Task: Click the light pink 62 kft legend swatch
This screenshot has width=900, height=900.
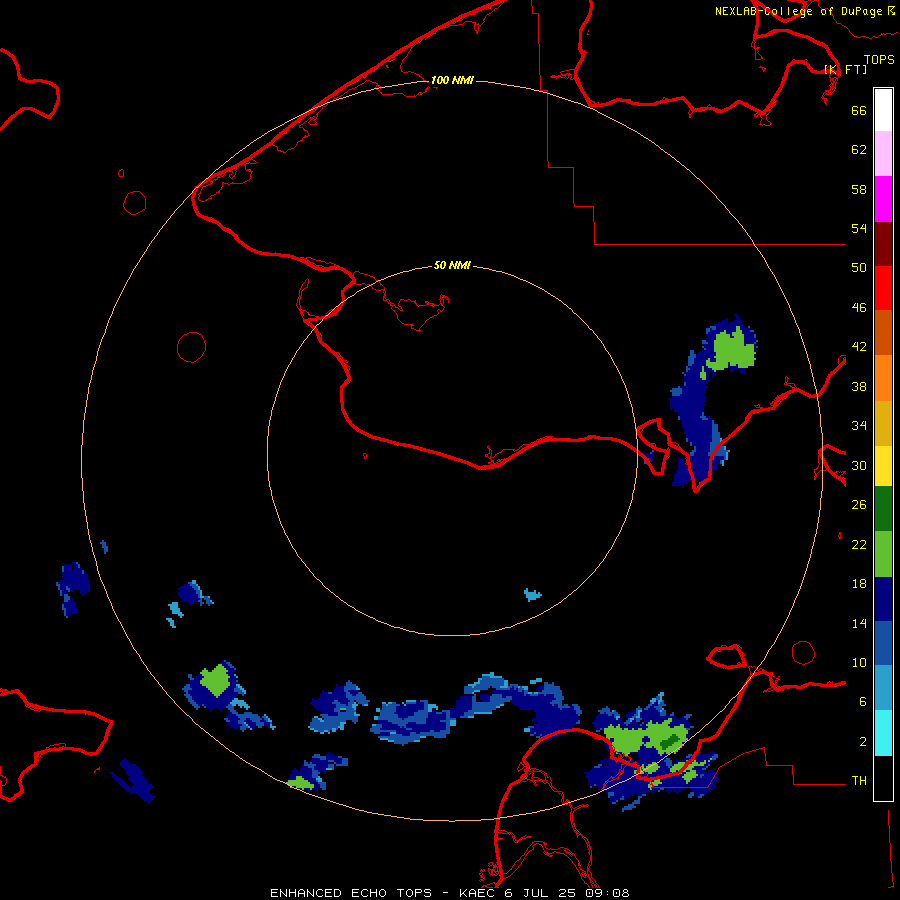Action: (x=883, y=154)
